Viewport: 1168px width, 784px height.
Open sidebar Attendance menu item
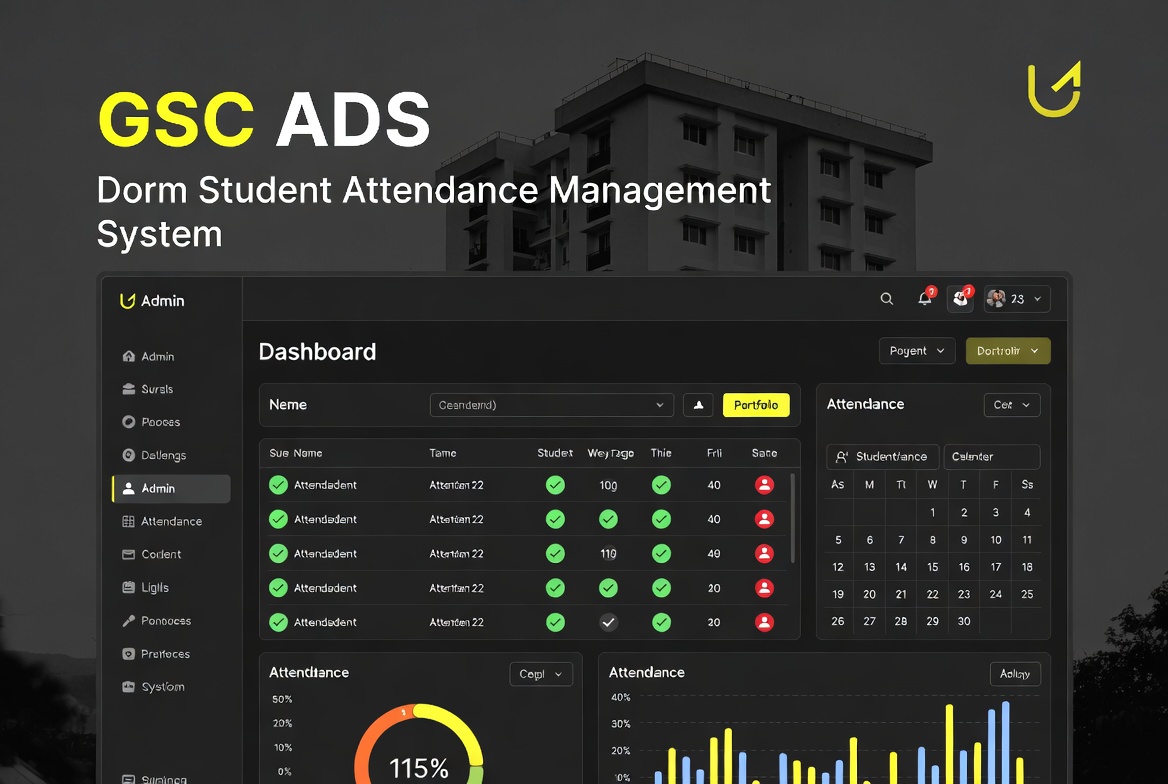coord(171,521)
